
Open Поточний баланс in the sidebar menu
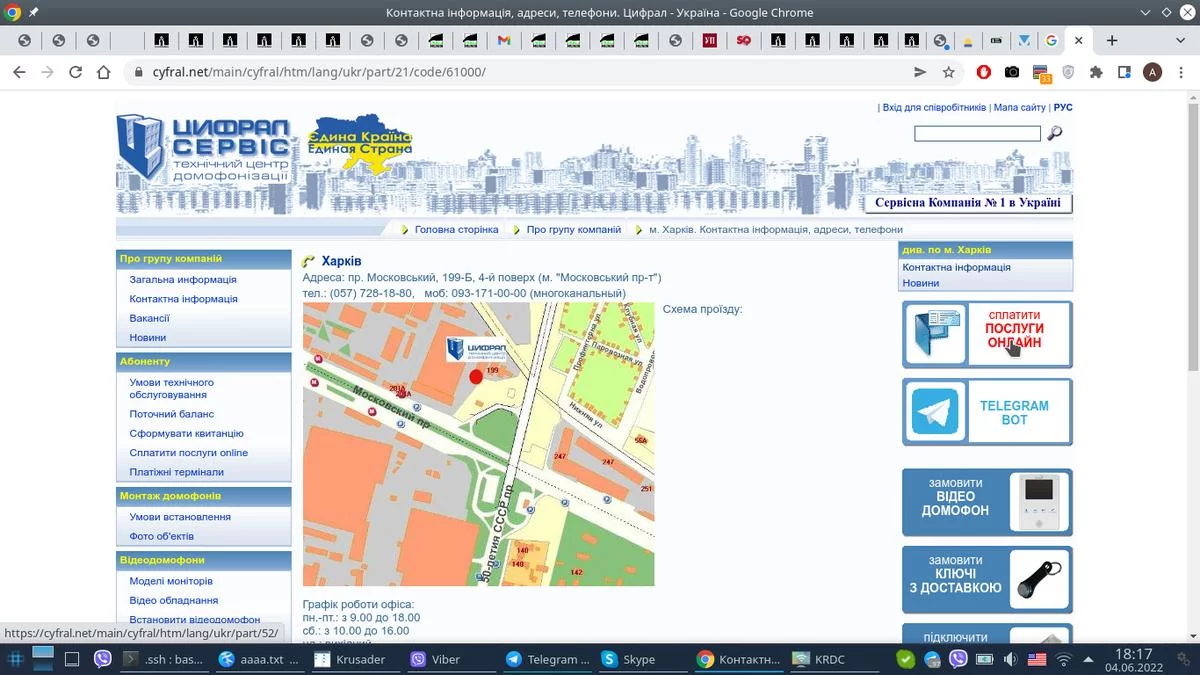click(171, 414)
